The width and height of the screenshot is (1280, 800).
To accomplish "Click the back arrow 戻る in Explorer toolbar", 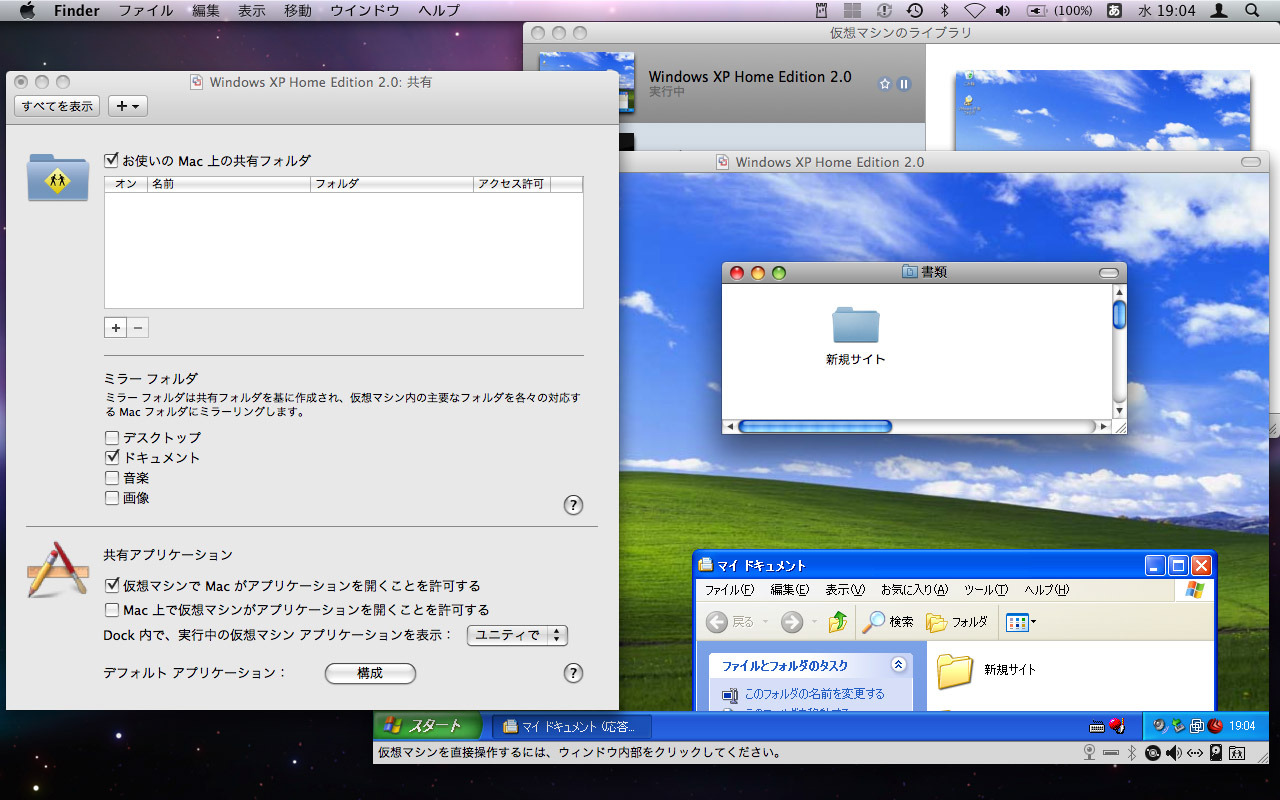I will coord(716,622).
